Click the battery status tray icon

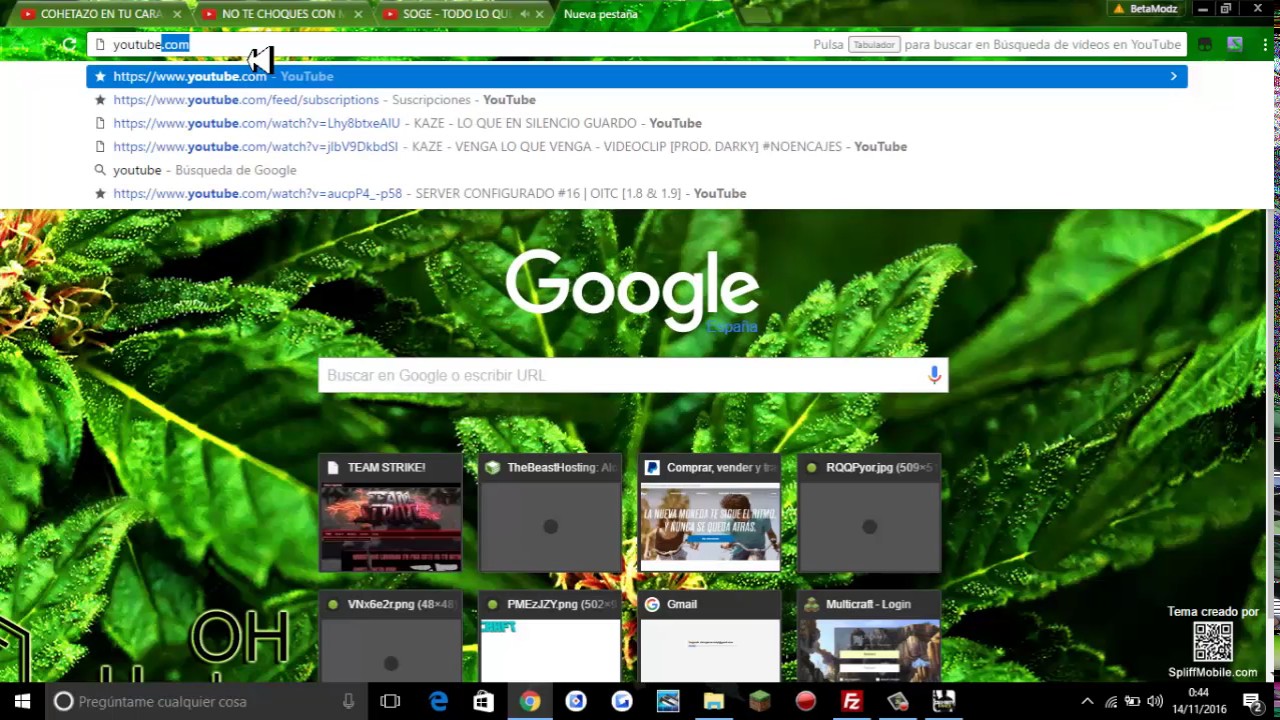(x=1133, y=701)
